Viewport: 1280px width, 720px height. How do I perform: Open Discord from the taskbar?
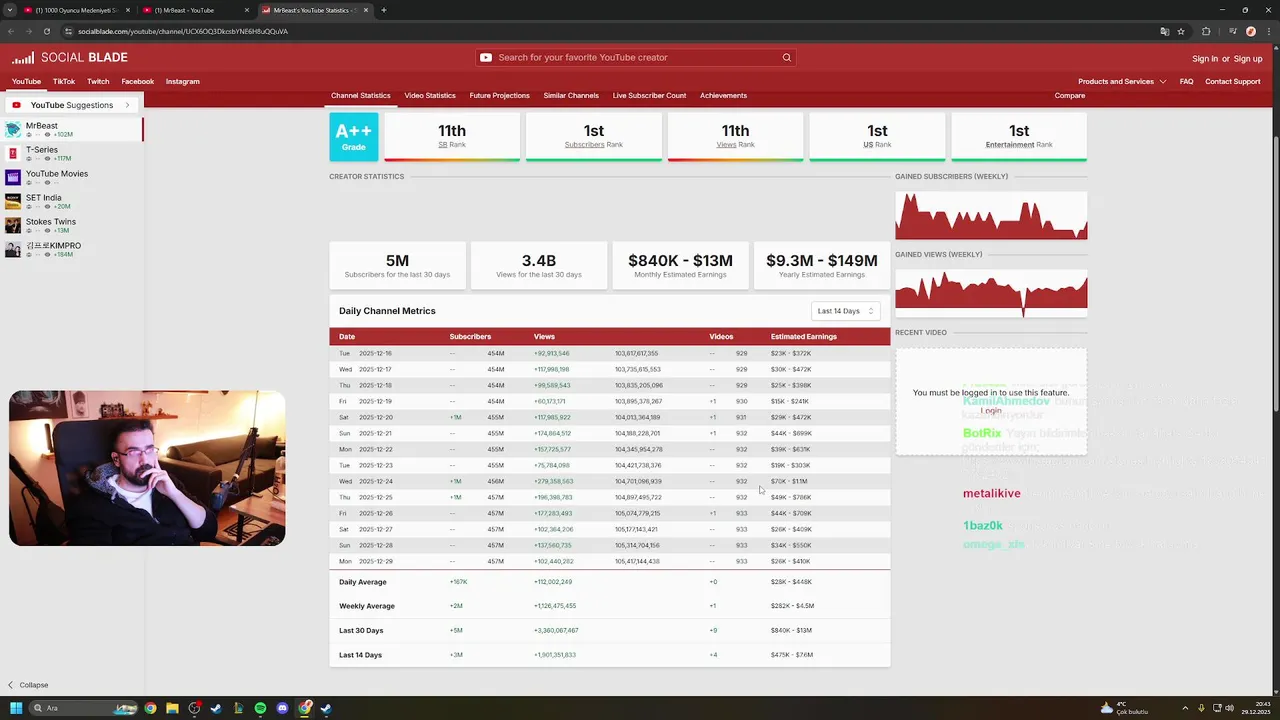[x=282, y=708]
